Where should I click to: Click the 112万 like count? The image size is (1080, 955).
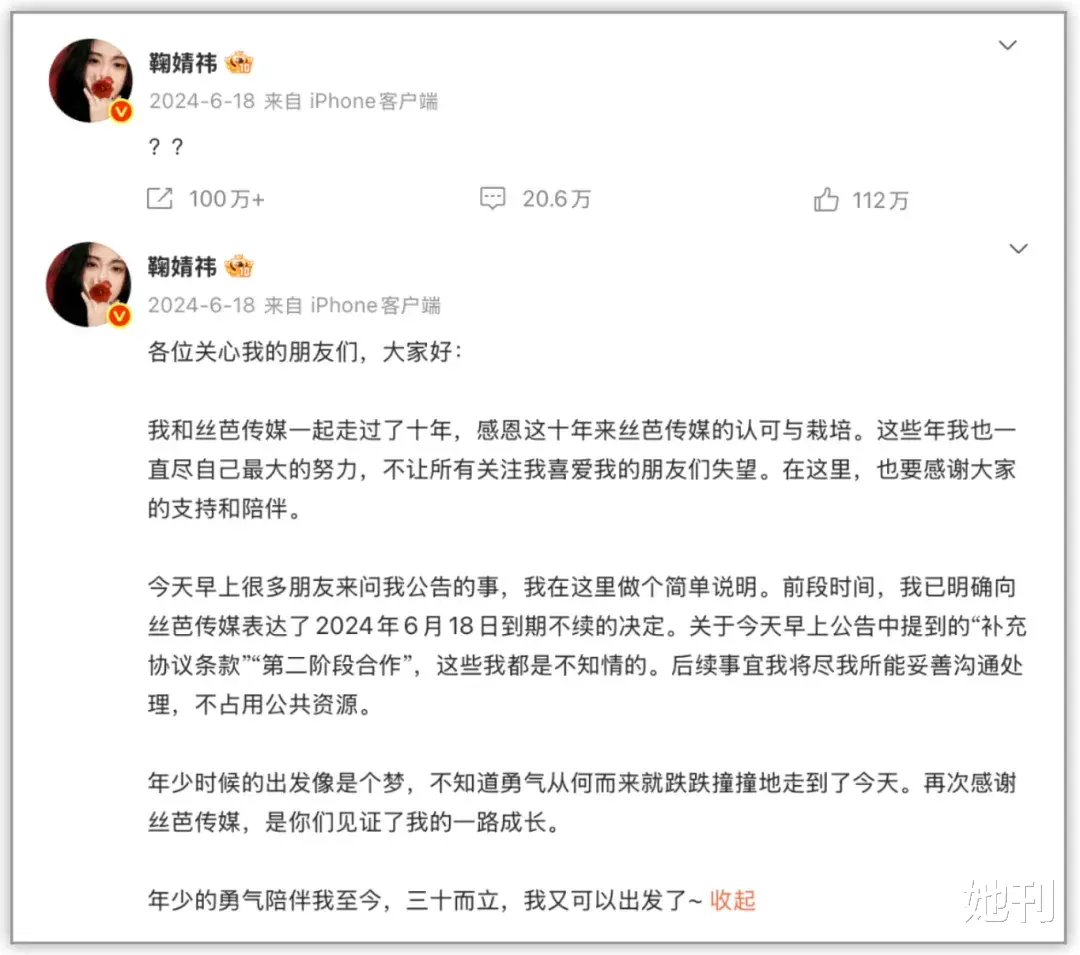880,200
